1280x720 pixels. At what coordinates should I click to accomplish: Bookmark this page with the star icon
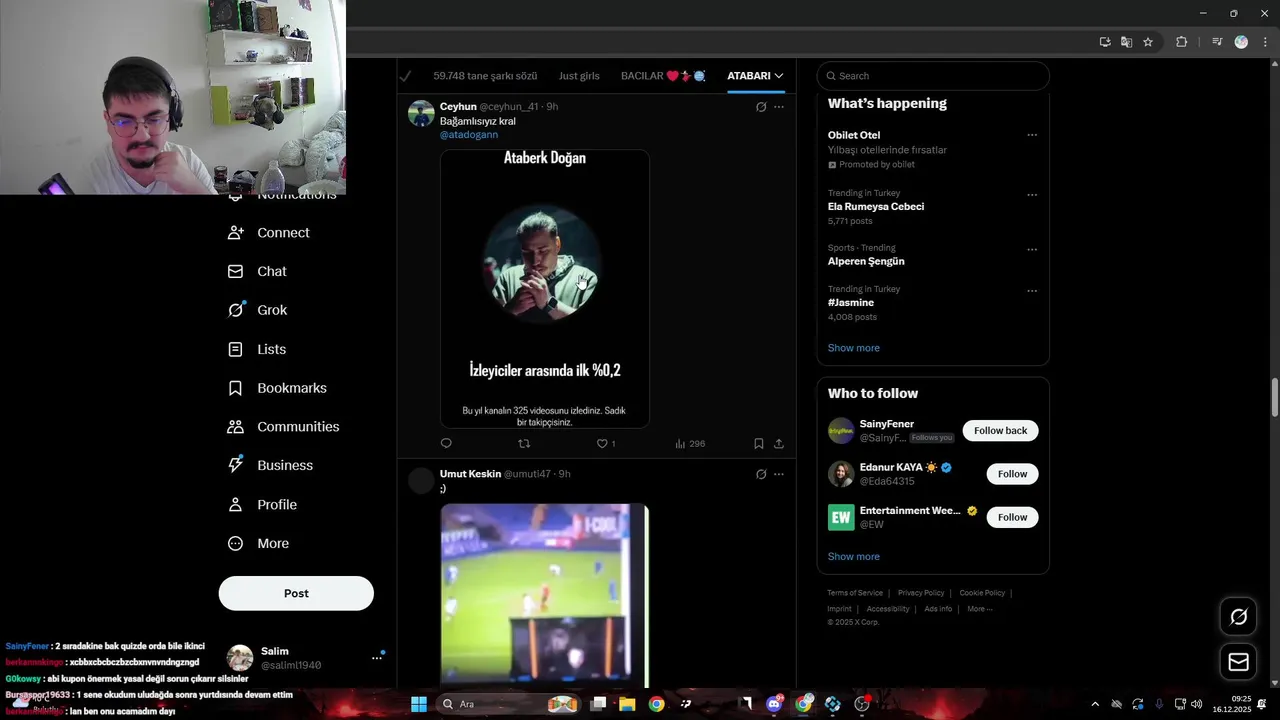tap(1148, 42)
